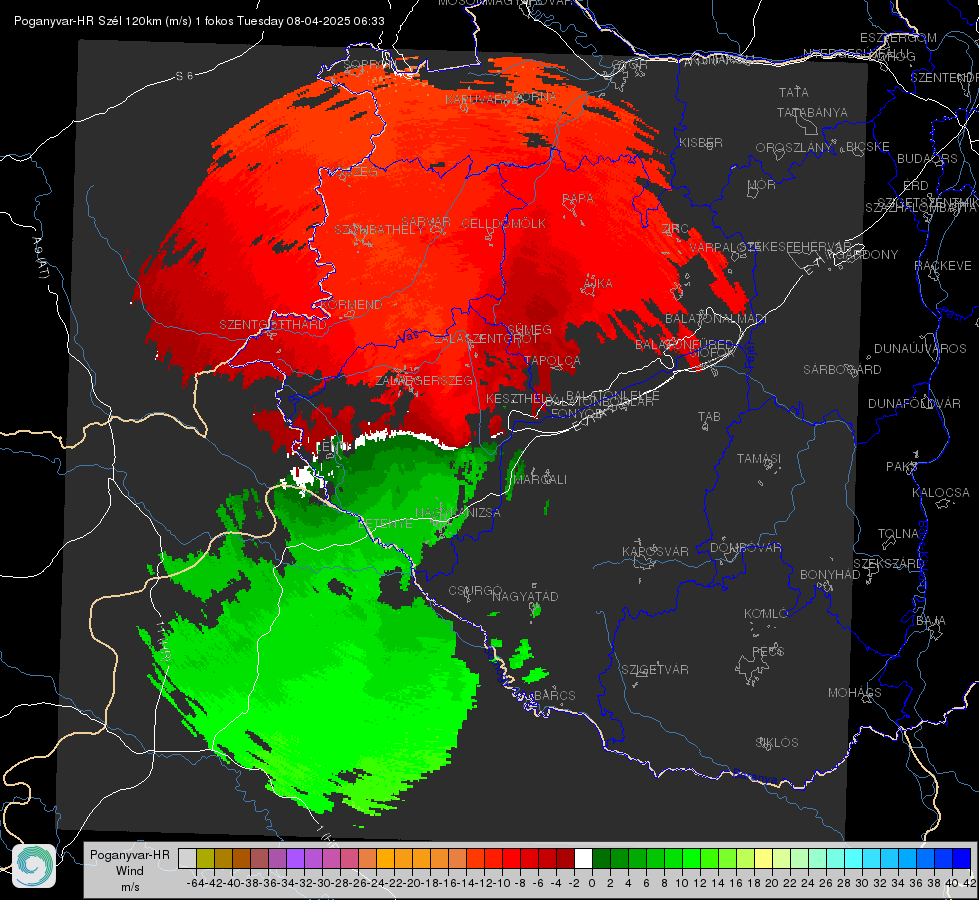Select the light gray leftmost legend swatch

(x=187, y=858)
